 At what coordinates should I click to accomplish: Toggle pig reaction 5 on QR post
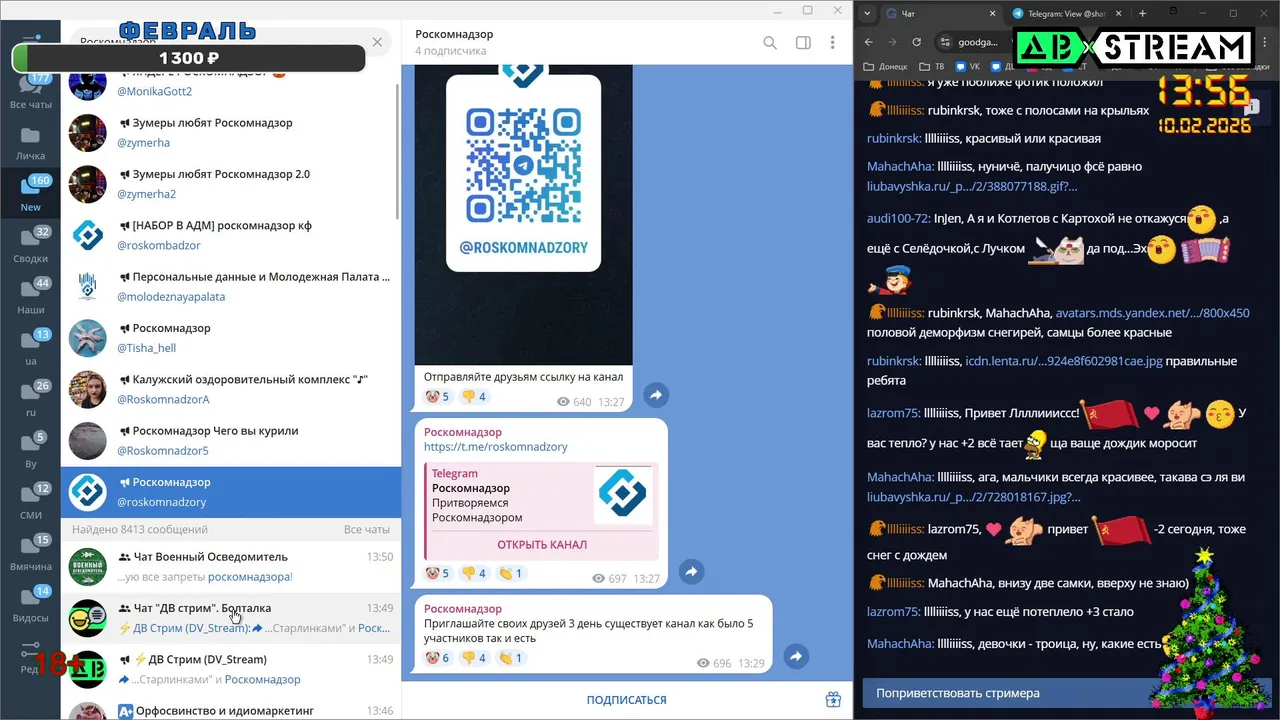pos(438,397)
